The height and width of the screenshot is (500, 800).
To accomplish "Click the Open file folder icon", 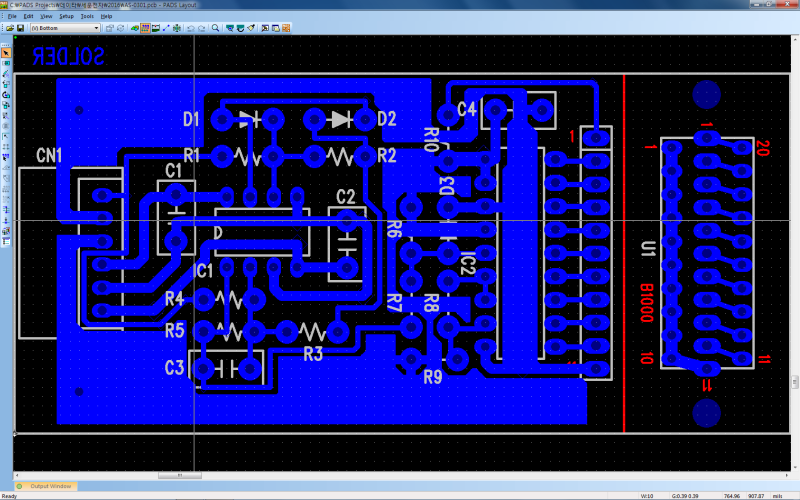I will 10,28.
